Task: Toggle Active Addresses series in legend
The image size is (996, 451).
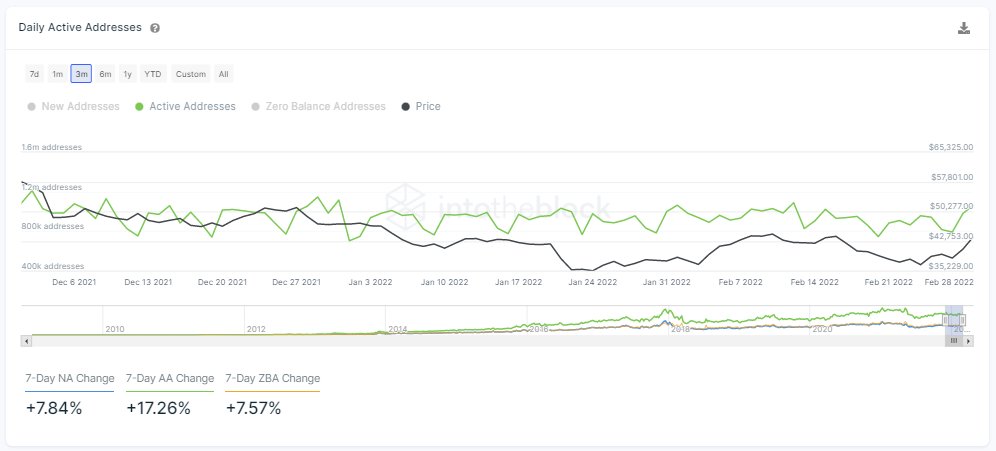Action: click(x=185, y=107)
